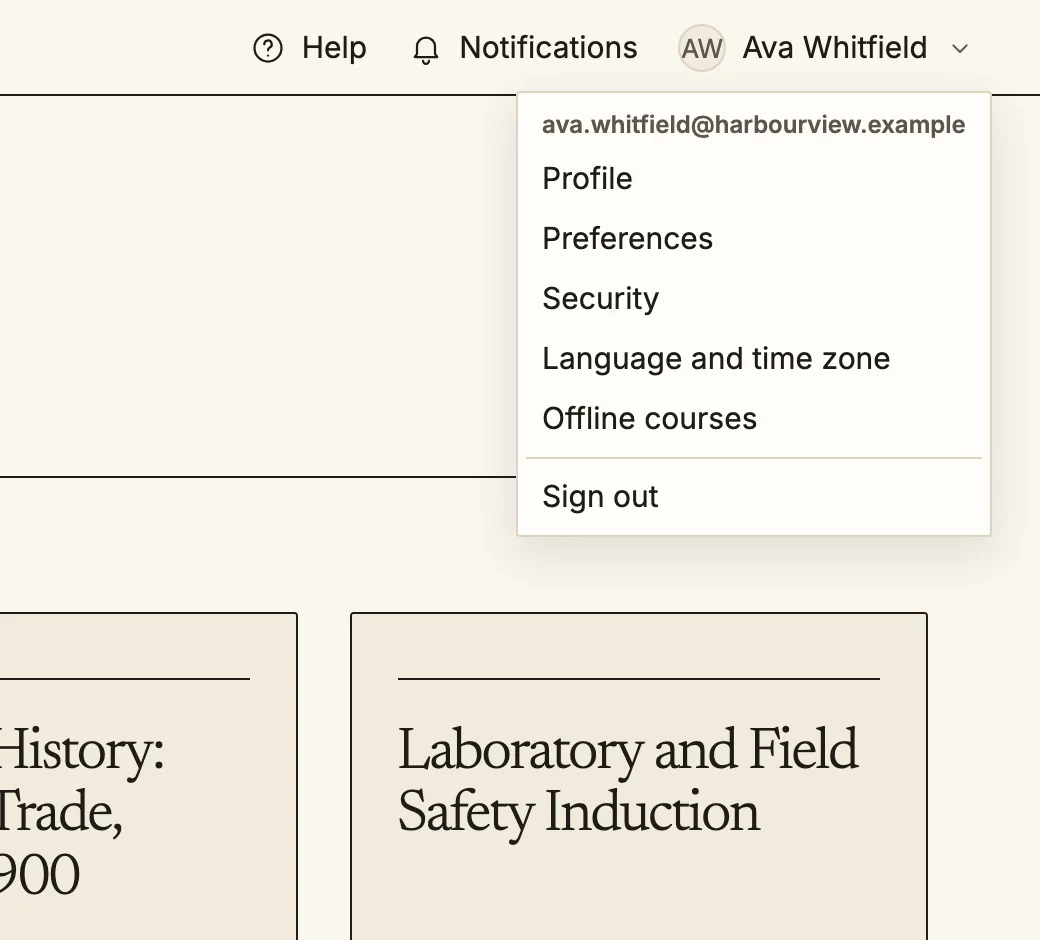Open the Help link text
Screen dimensions: 1040x940
[x=334, y=48]
